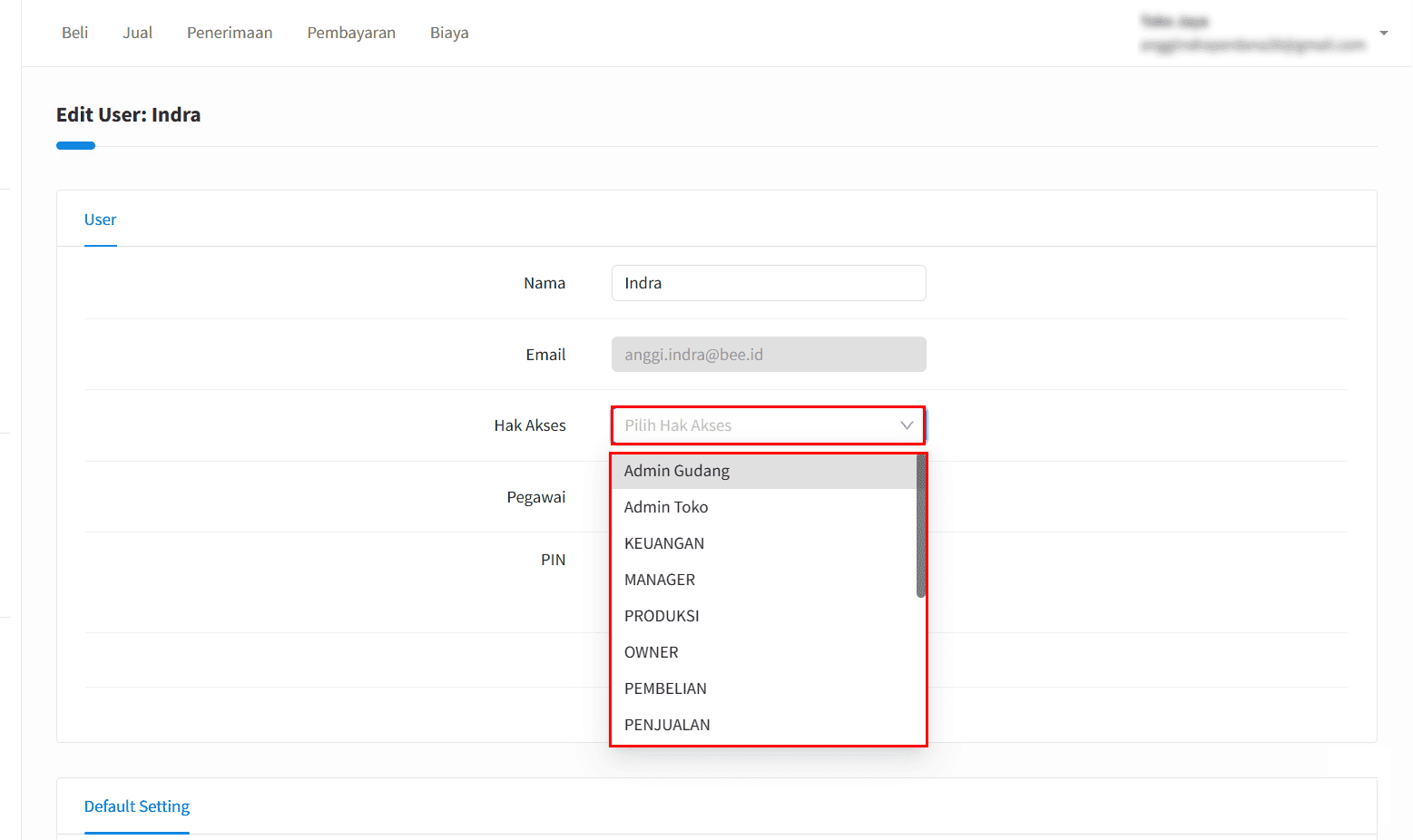Click the greyed-out Email field
Screen dimensions: 1413x840
point(768,355)
